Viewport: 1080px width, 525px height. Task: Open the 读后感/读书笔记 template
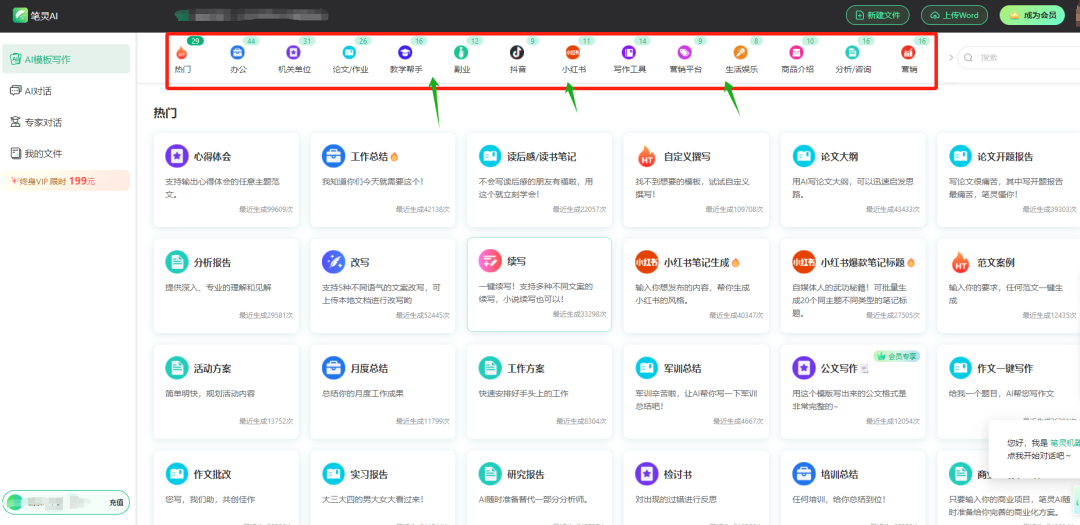(539, 179)
